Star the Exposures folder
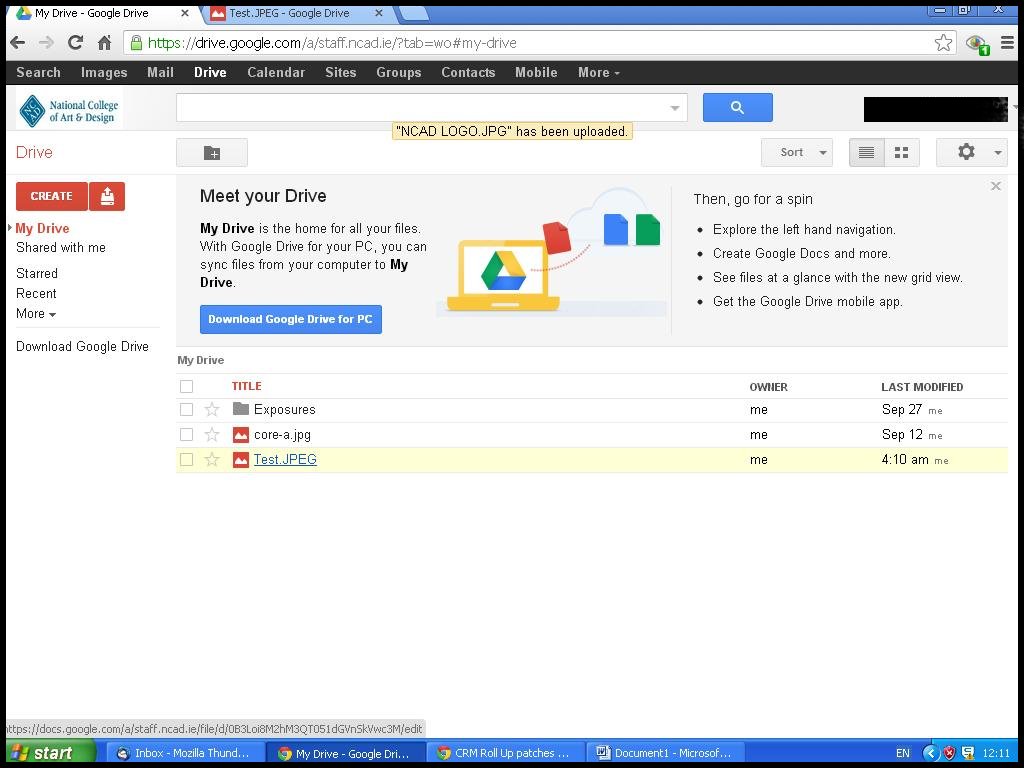 pyautogui.click(x=212, y=409)
